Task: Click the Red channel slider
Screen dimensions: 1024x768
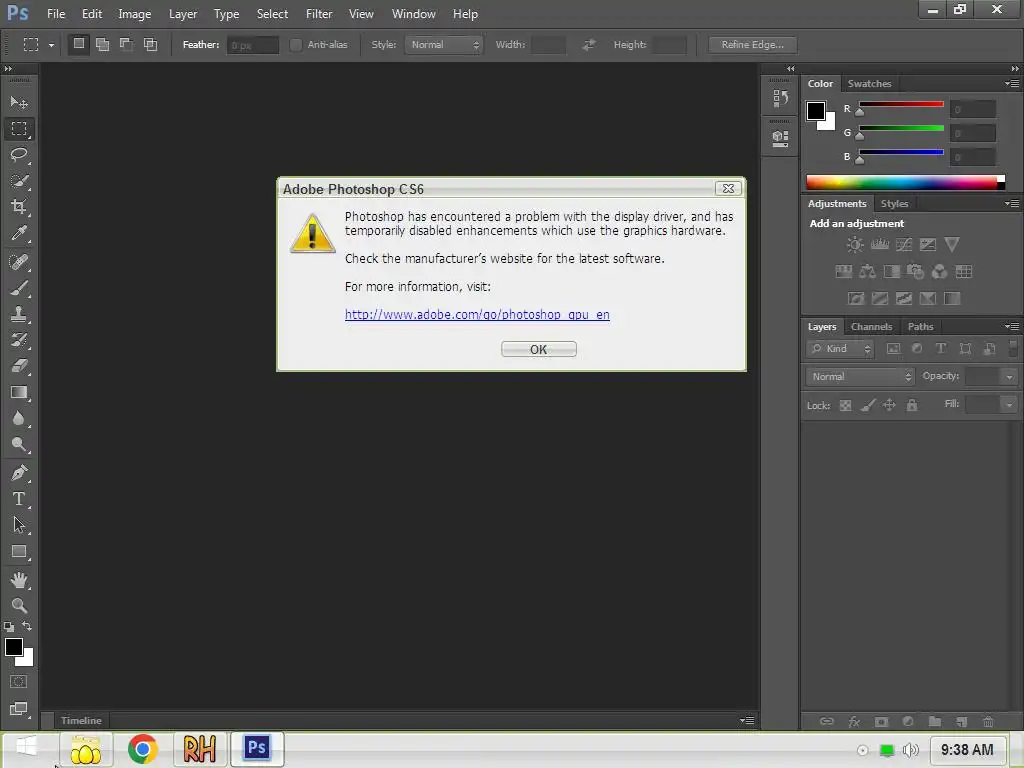Action: [901, 106]
